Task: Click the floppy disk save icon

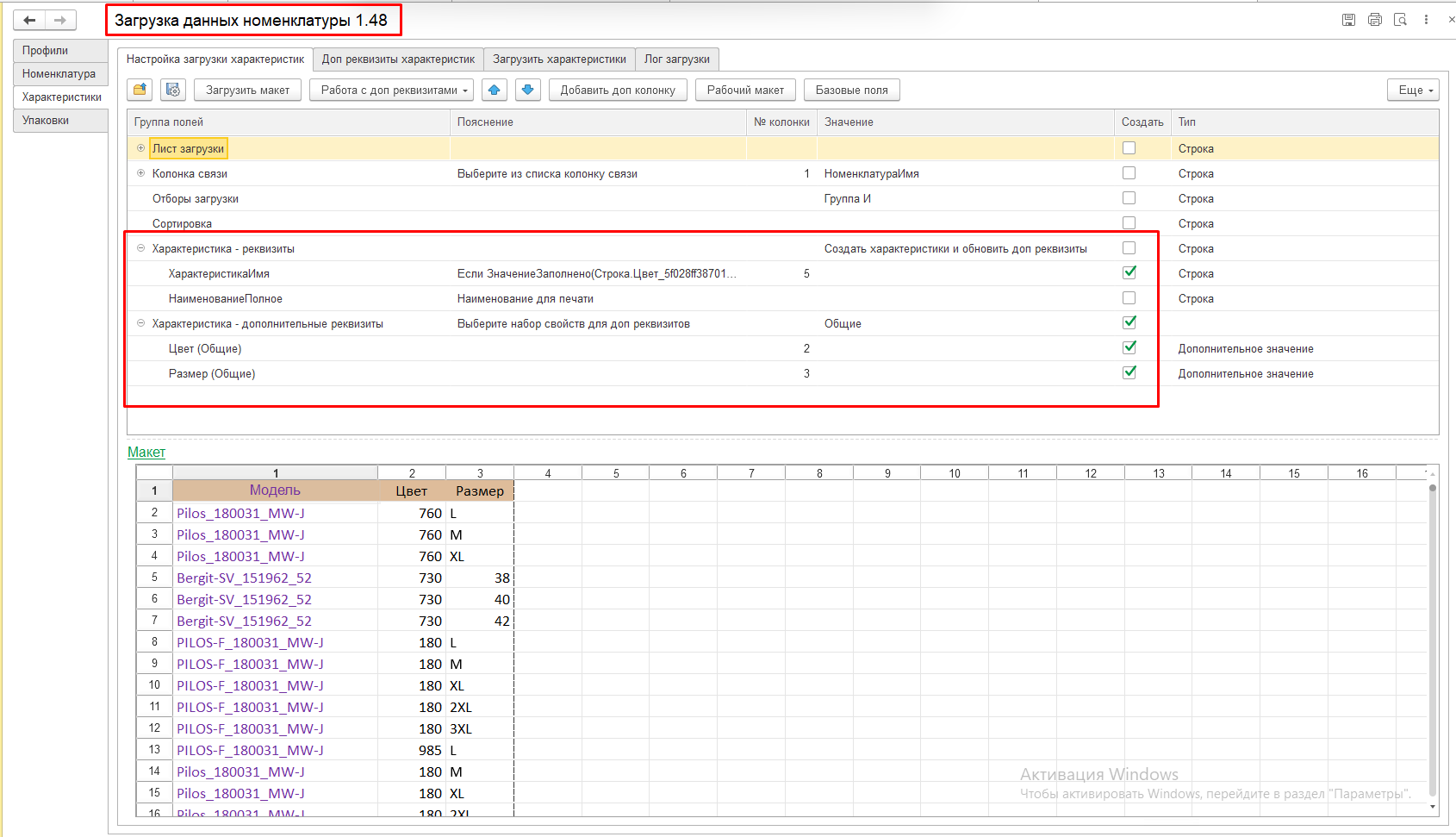Action: tap(1349, 20)
